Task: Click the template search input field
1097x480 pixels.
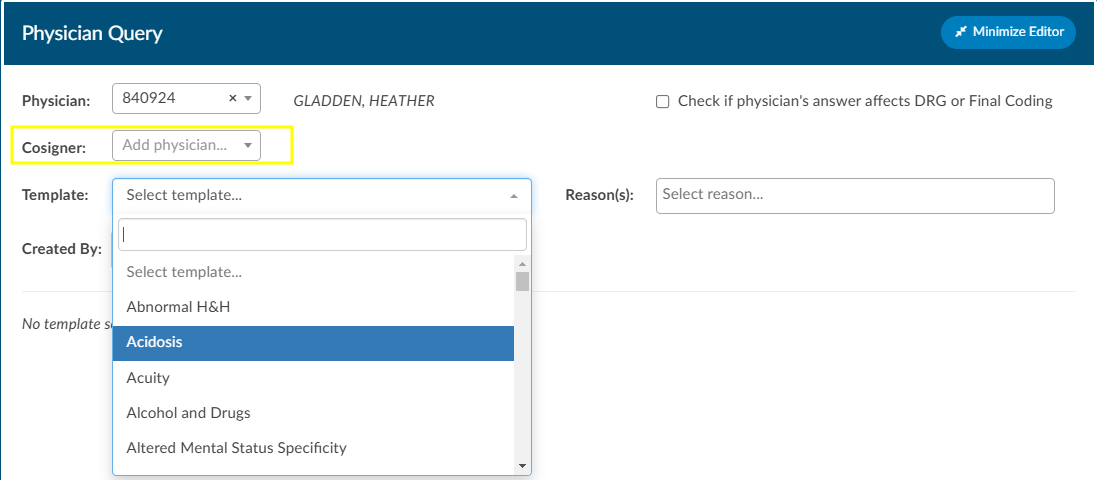Action: (322, 235)
